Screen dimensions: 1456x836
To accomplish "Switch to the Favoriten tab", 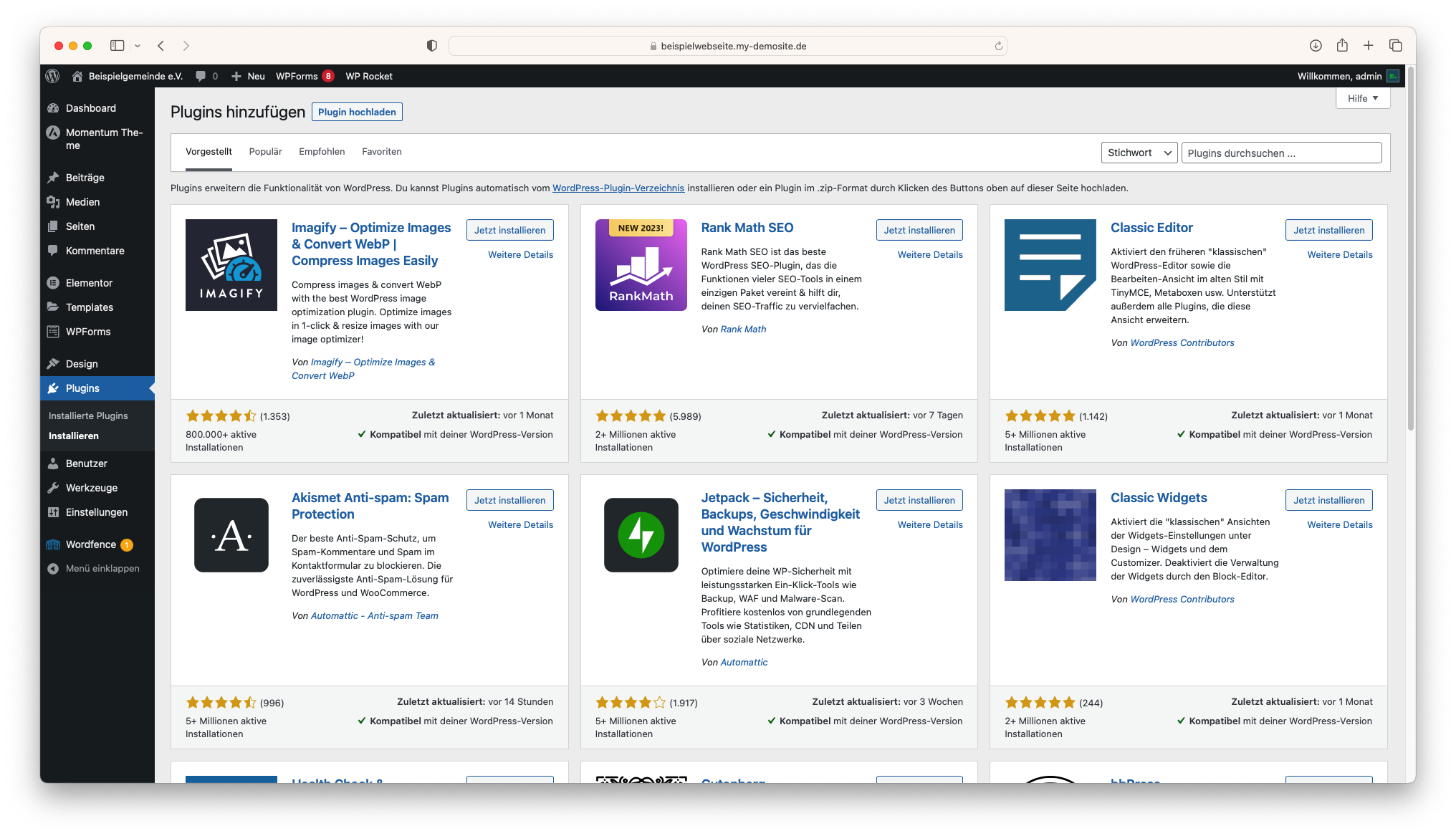I will (382, 151).
